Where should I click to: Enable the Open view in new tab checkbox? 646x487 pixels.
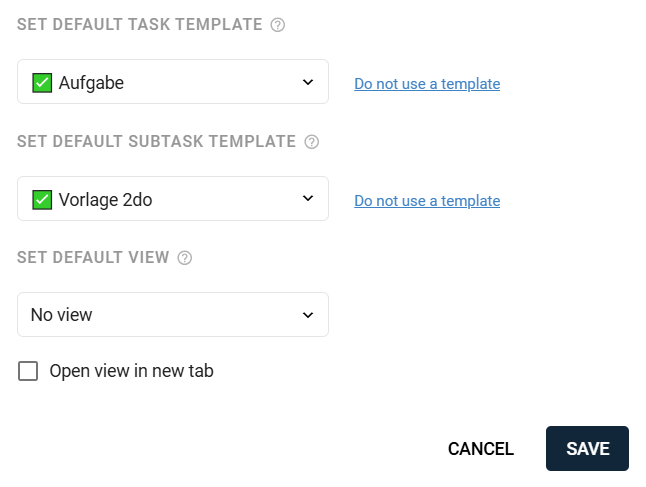click(29, 371)
